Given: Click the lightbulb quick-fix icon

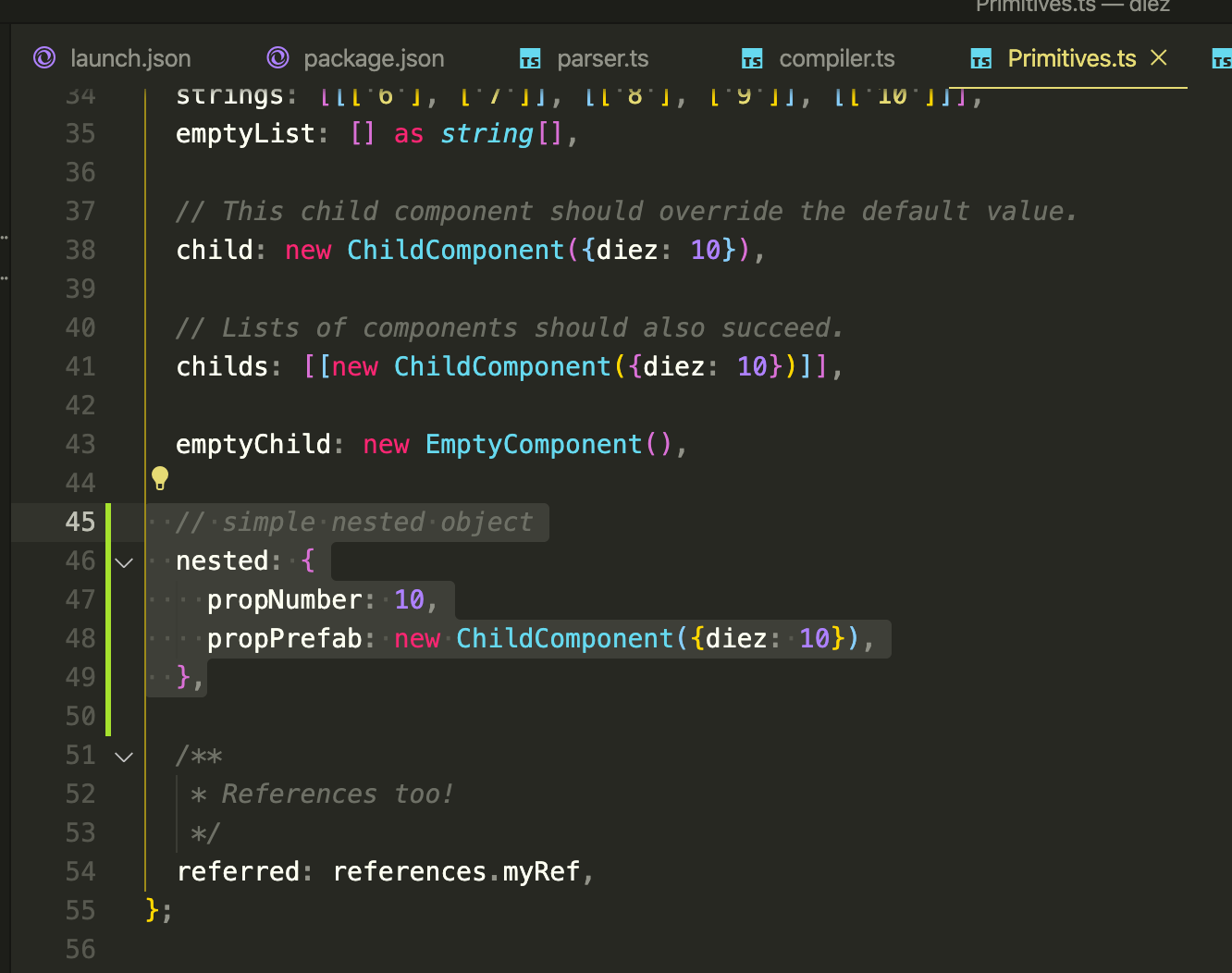Looking at the screenshot, I should point(160,478).
